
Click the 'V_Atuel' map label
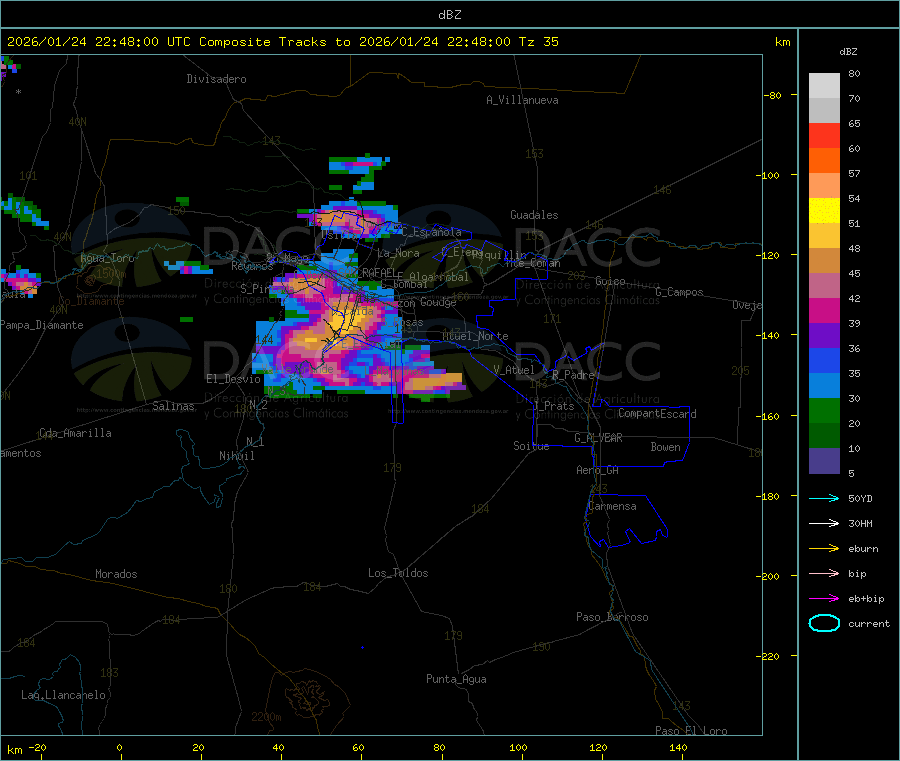[x=514, y=370]
